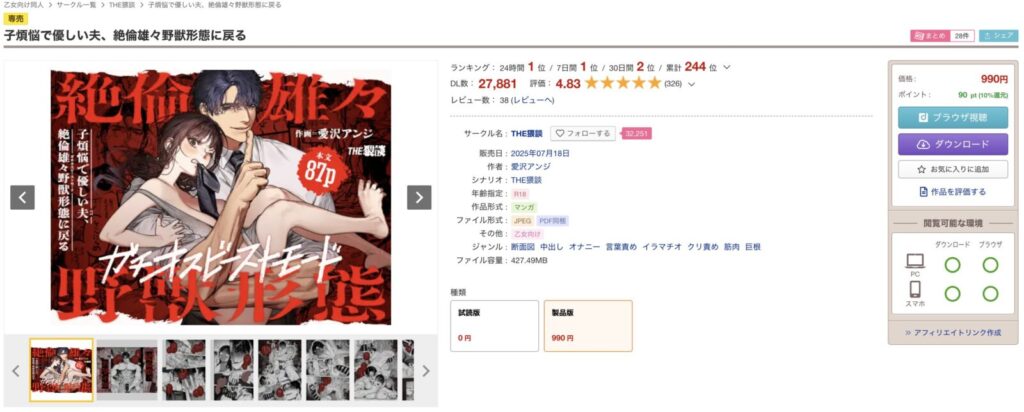Select the second preview thumbnail

click(x=127, y=370)
